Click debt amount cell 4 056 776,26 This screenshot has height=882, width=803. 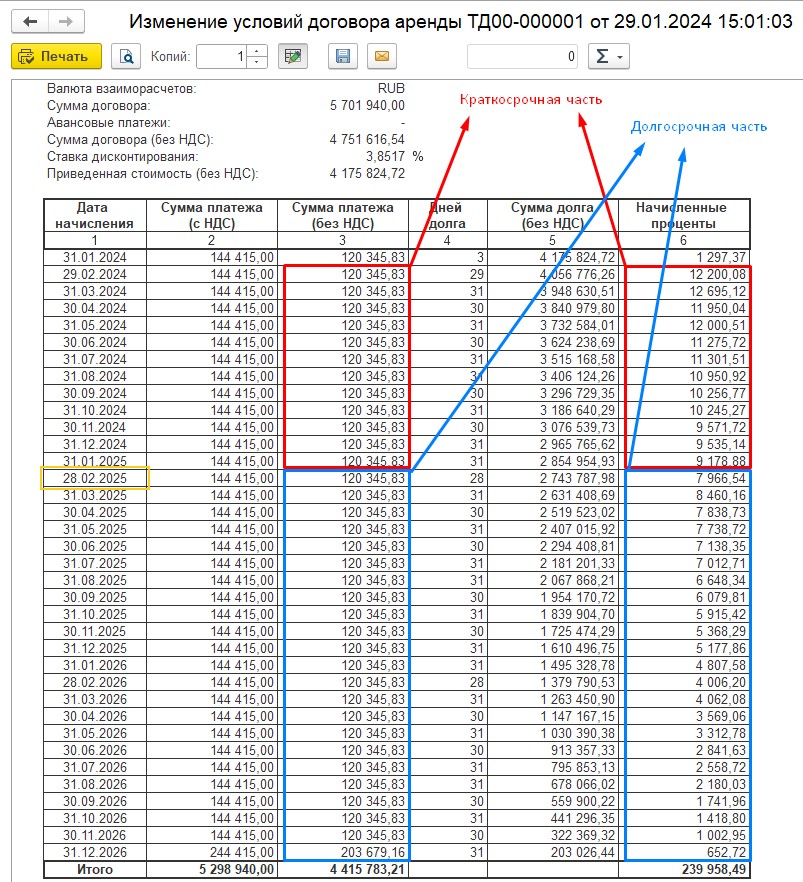553,274
